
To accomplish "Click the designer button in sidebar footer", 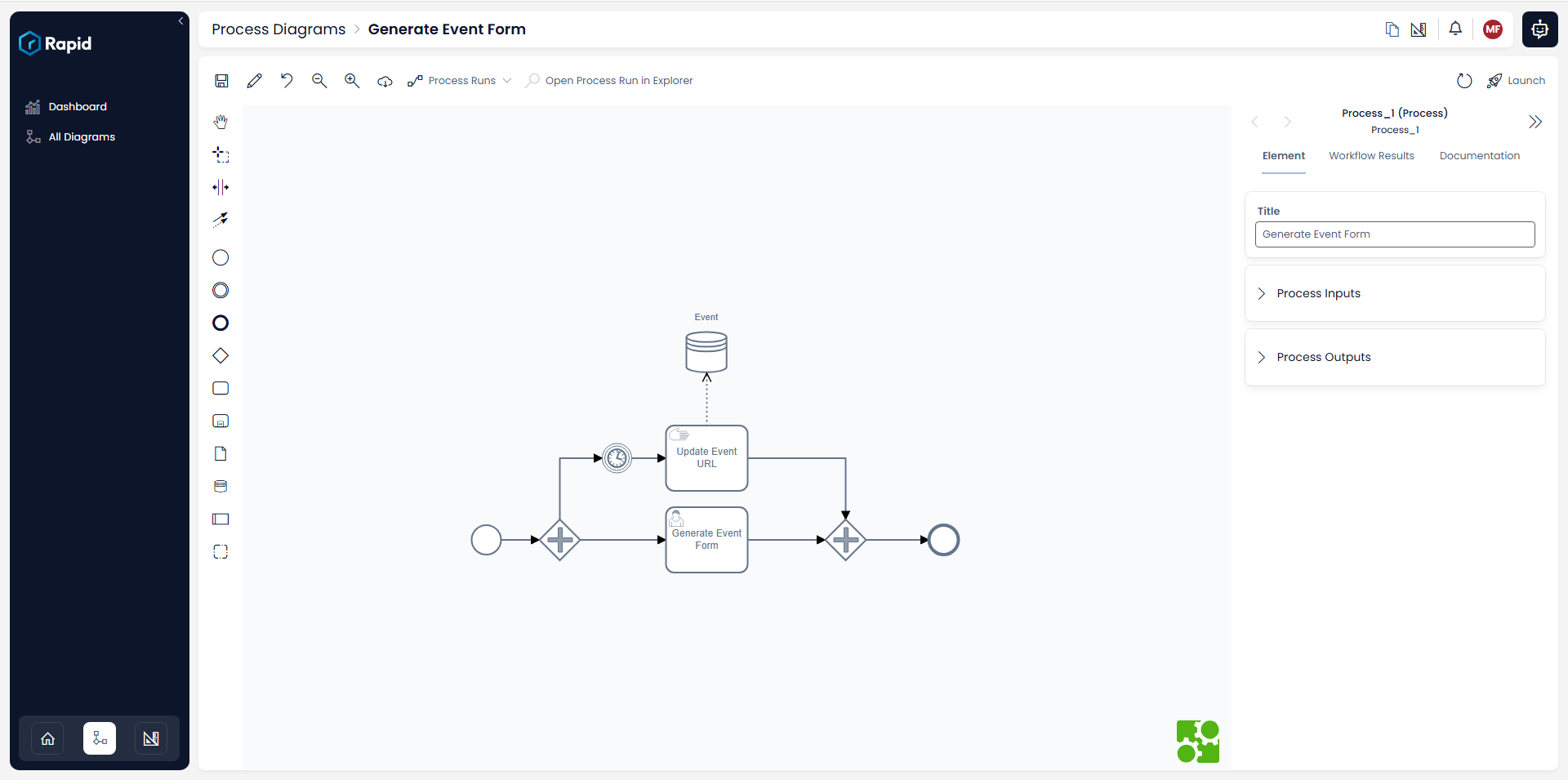I will point(151,738).
